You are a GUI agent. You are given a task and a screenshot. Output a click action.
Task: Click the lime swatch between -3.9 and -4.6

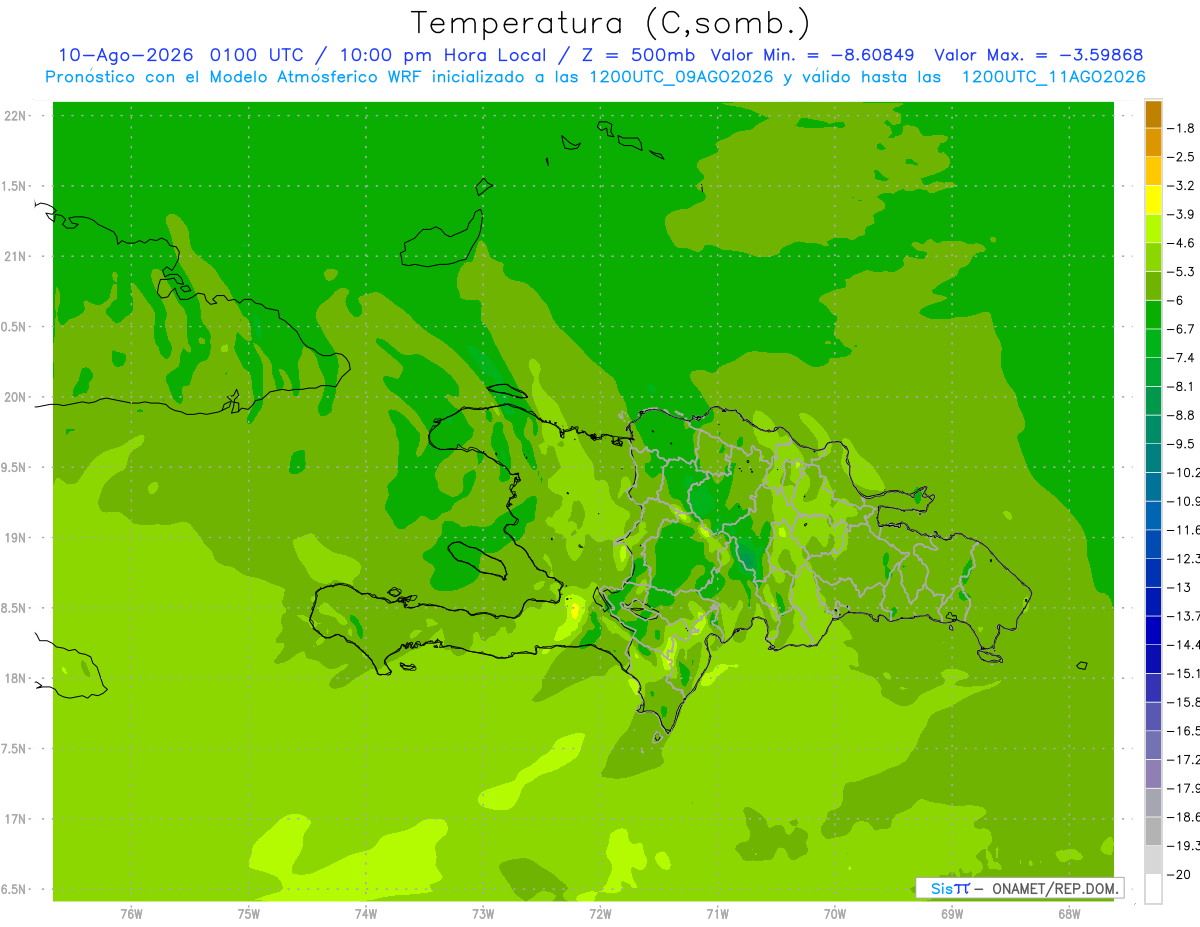[x=1153, y=228]
